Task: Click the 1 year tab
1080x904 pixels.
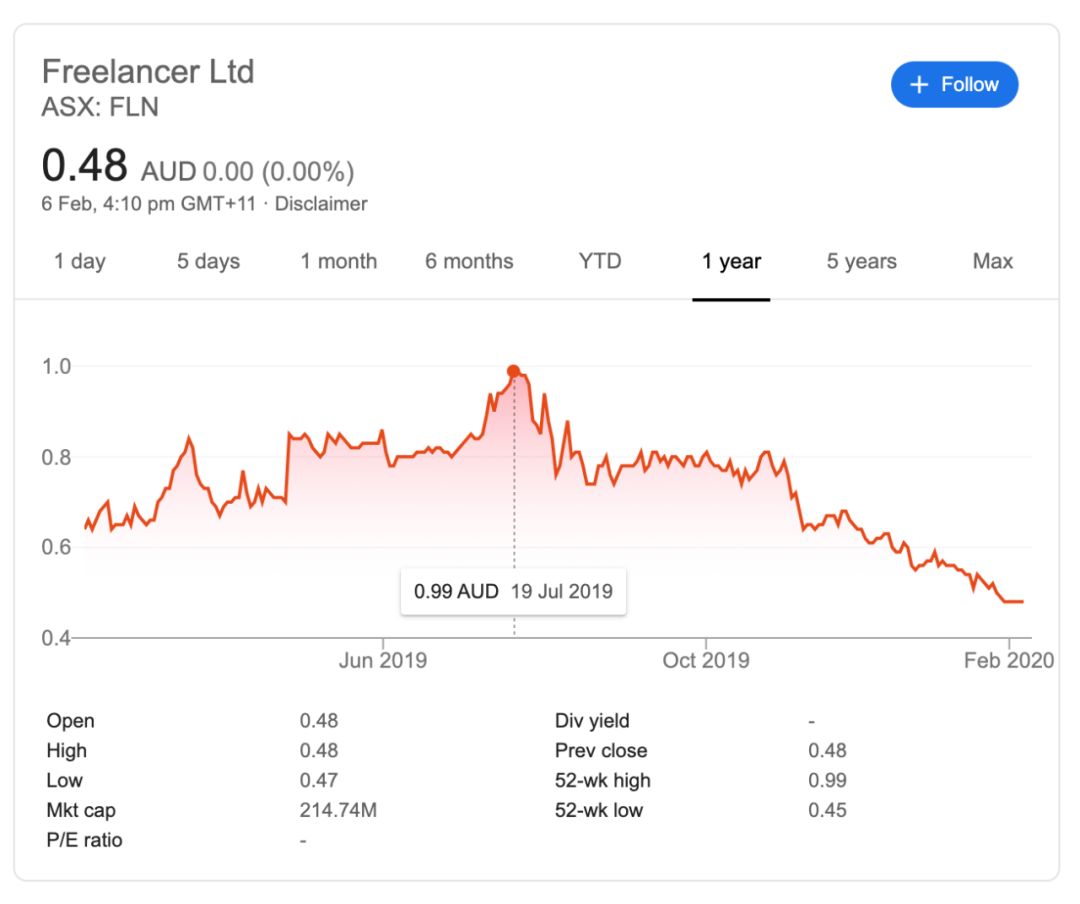Action: pyautogui.click(x=731, y=262)
